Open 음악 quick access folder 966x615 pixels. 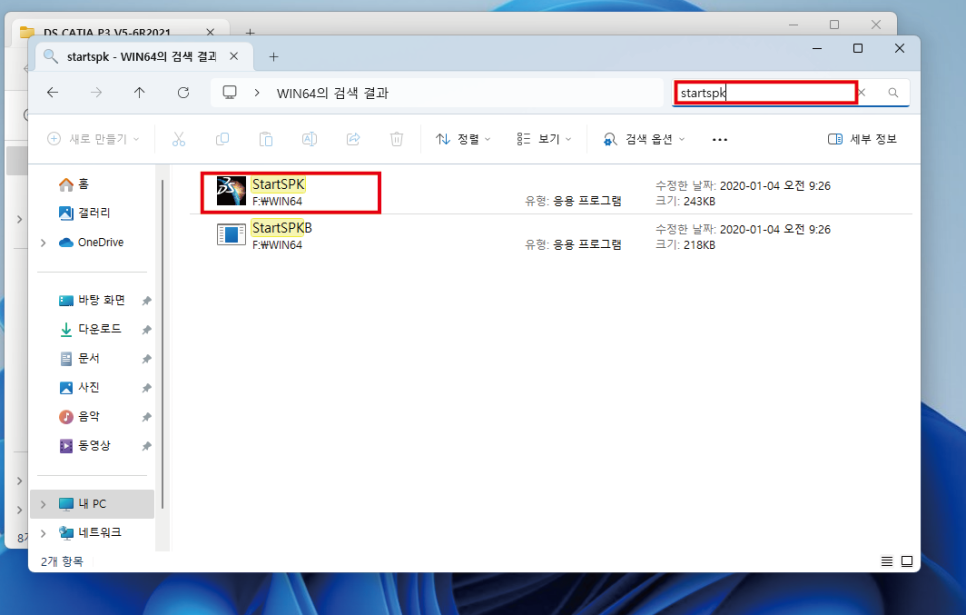(79, 417)
